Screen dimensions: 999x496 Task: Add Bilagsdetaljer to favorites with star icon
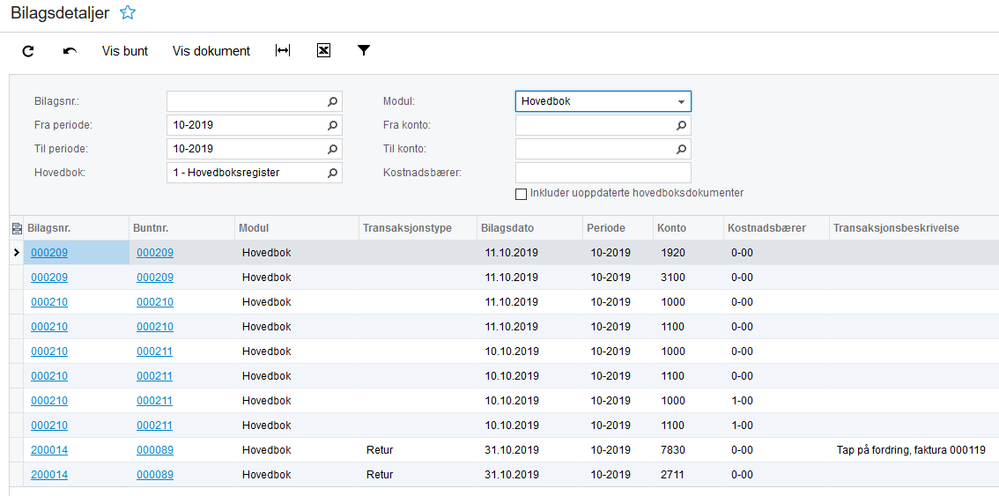point(128,12)
